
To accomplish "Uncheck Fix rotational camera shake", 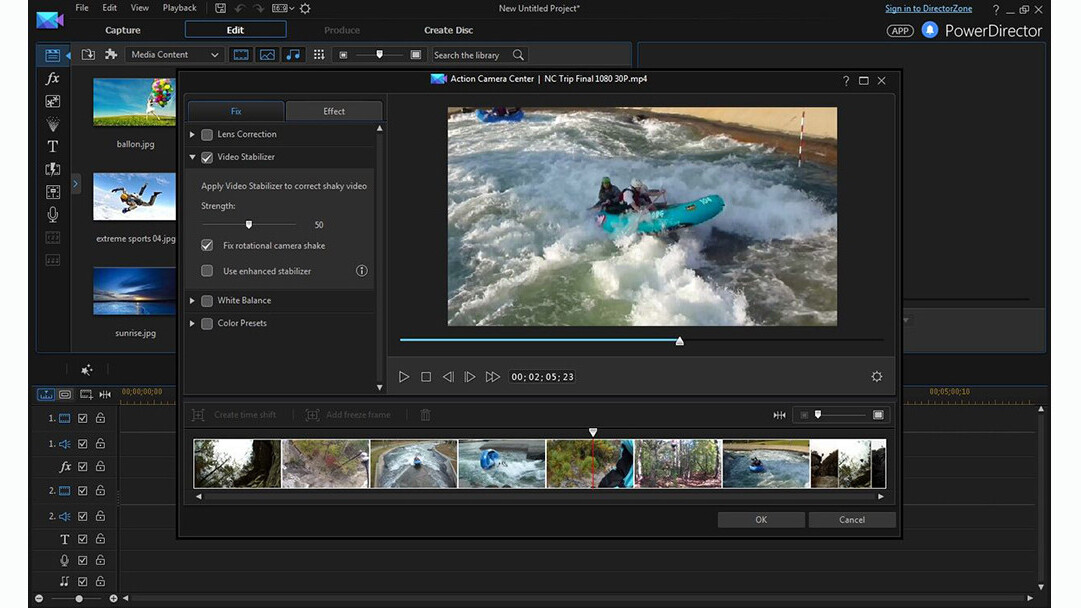I will pyautogui.click(x=207, y=245).
